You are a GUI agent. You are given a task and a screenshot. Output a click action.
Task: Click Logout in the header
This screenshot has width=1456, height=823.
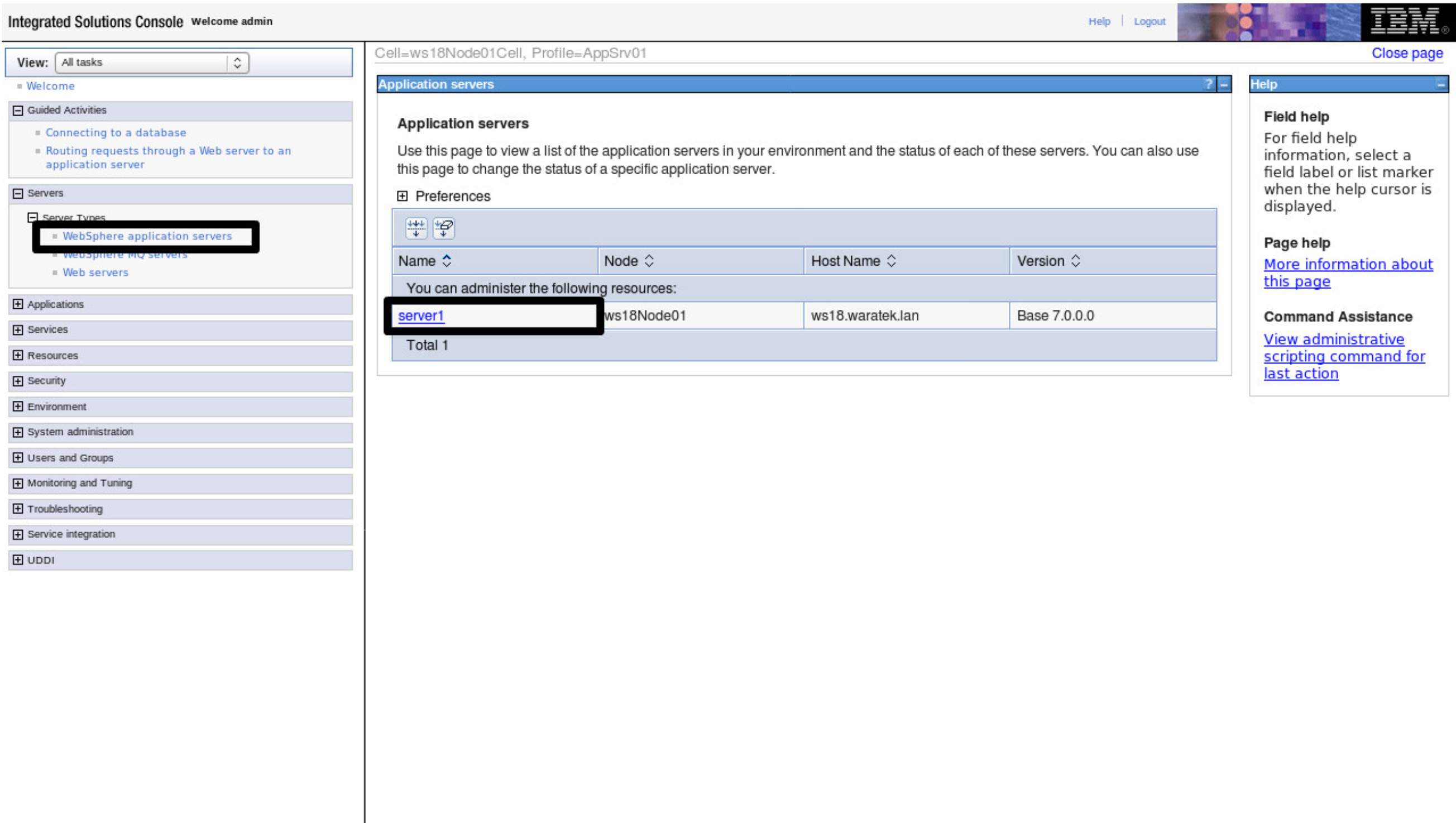pos(1149,21)
